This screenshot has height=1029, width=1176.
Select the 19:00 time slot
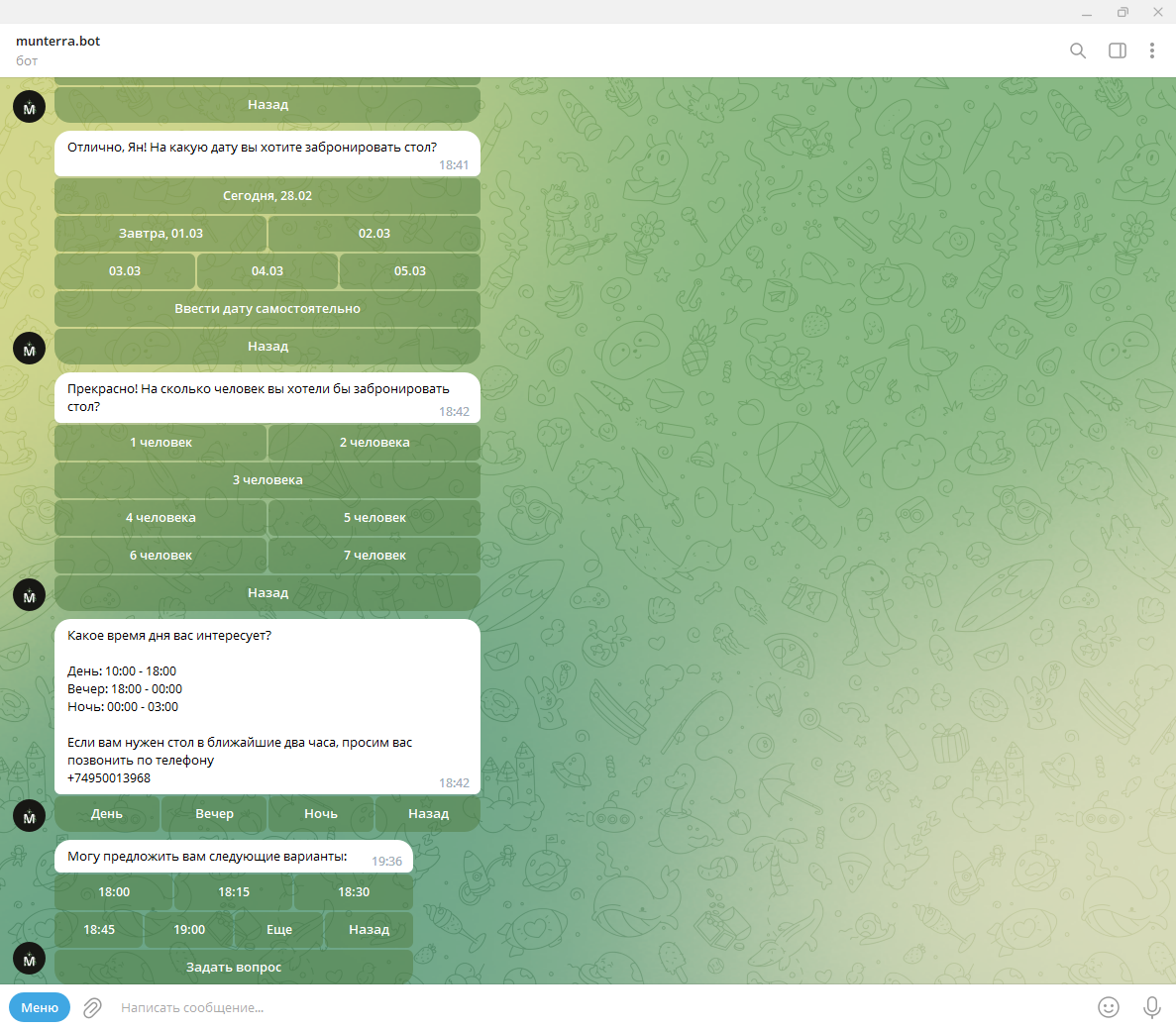tap(189, 929)
